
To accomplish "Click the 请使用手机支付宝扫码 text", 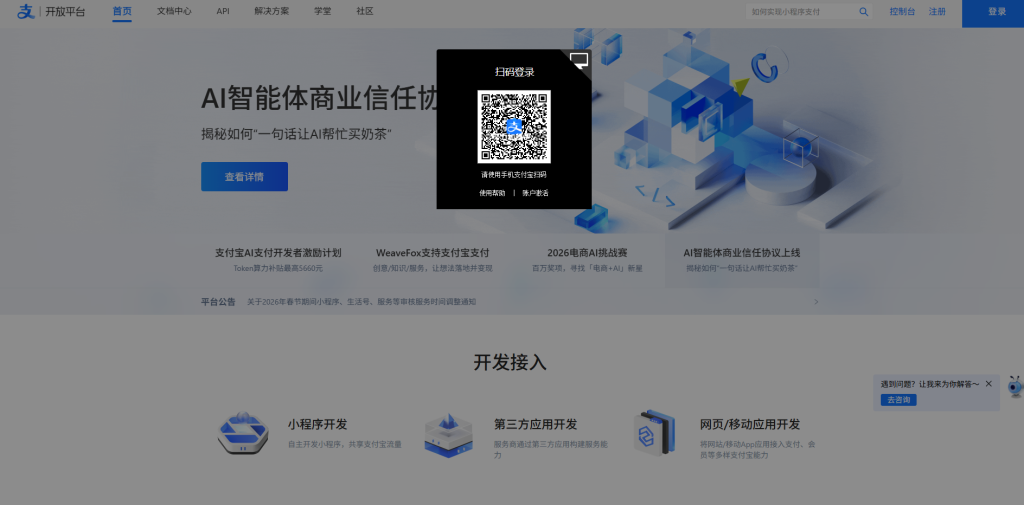I will click(514, 175).
